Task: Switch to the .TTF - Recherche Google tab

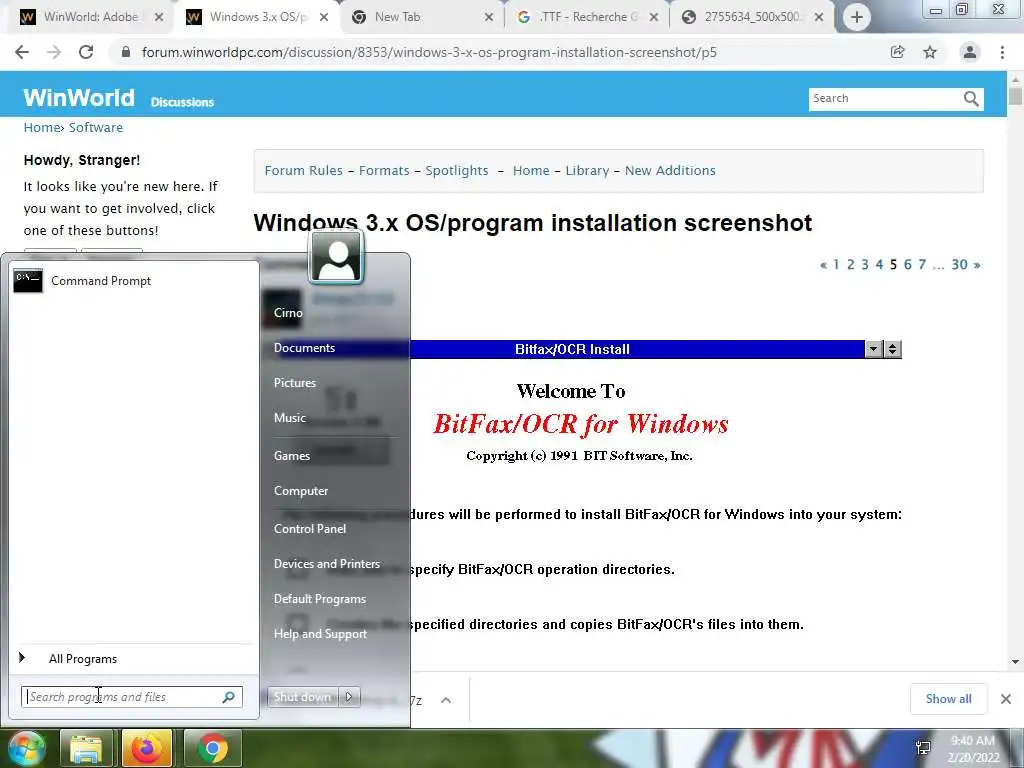Action: click(586, 17)
